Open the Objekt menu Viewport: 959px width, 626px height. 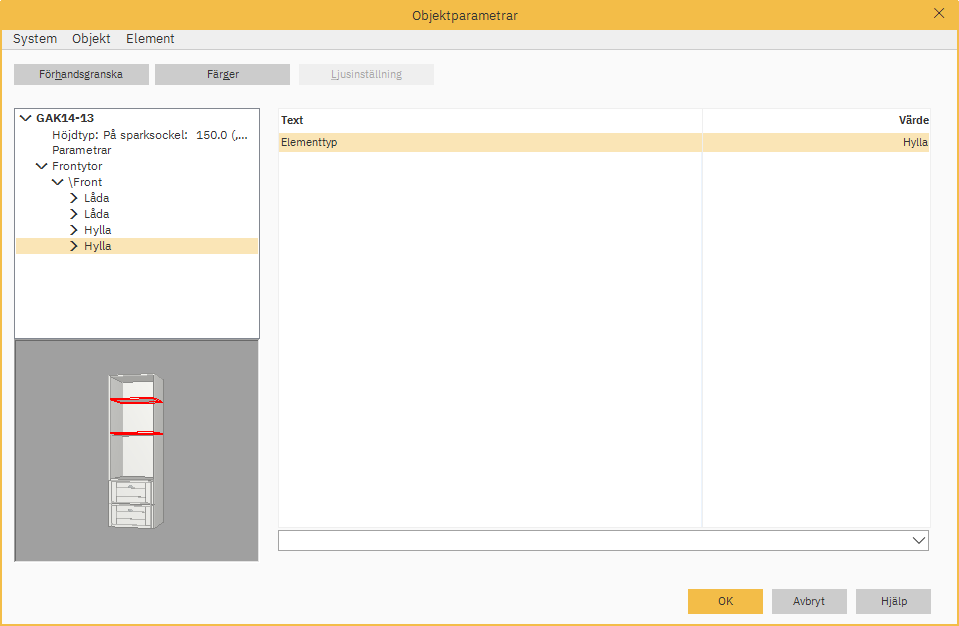(x=91, y=38)
